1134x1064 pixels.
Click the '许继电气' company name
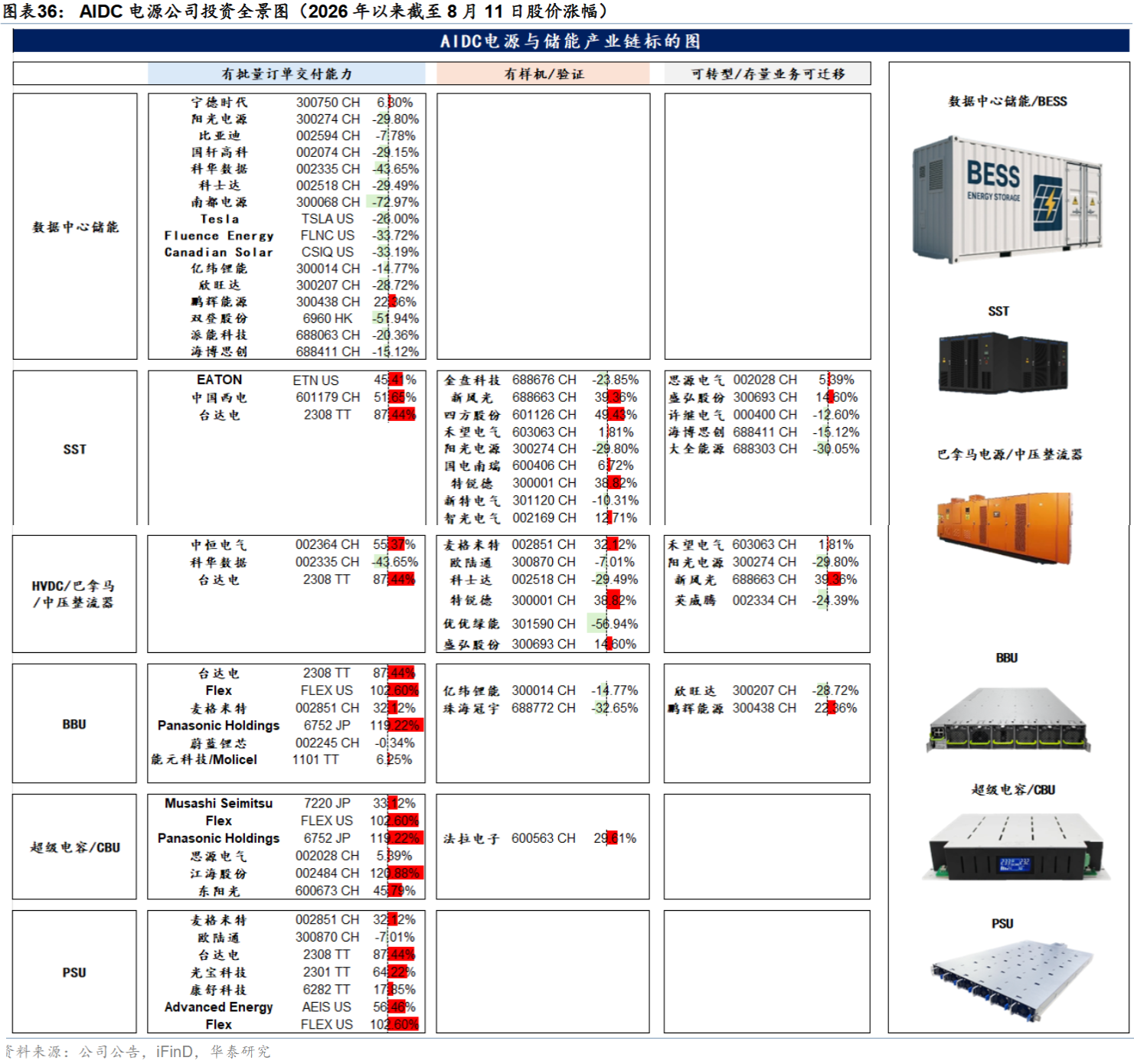pyautogui.click(x=696, y=415)
